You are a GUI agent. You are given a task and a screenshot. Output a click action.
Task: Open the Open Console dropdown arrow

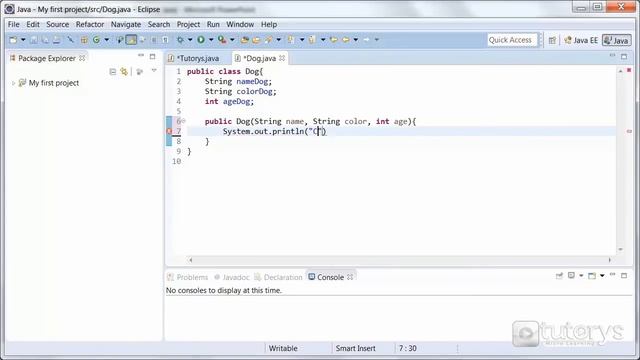click(602, 276)
